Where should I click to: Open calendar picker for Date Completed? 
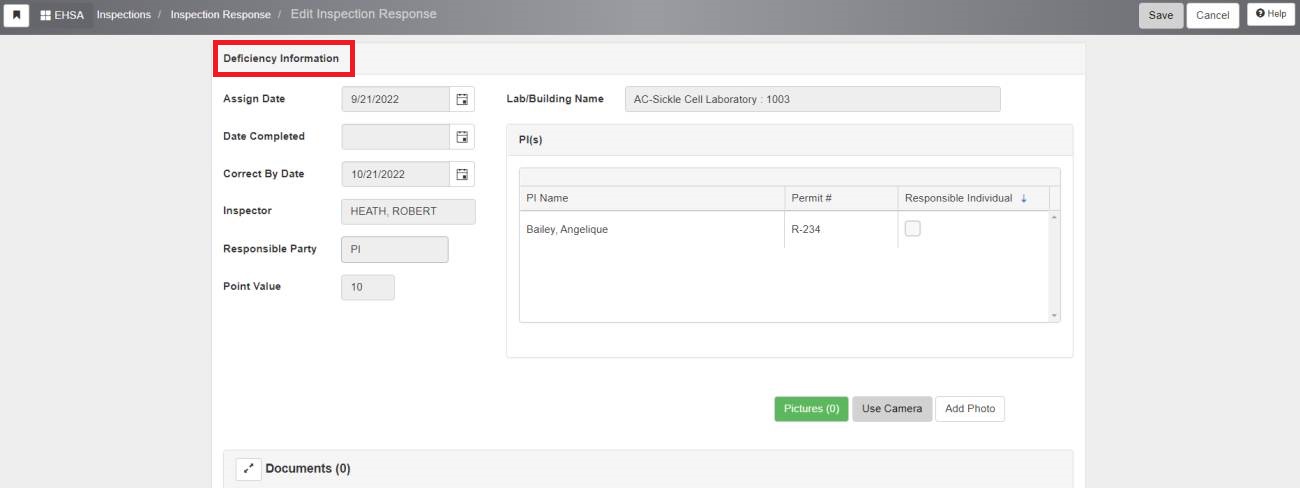462,137
